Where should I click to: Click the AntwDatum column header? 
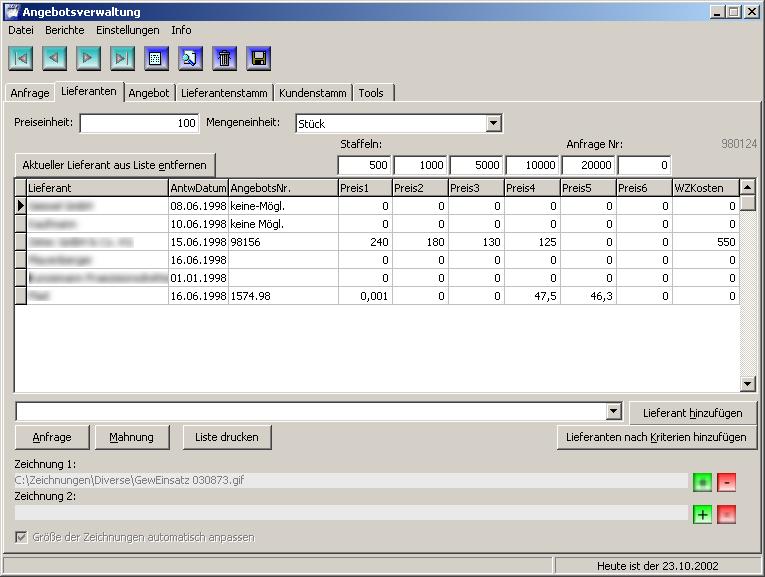[x=198, y=188]
